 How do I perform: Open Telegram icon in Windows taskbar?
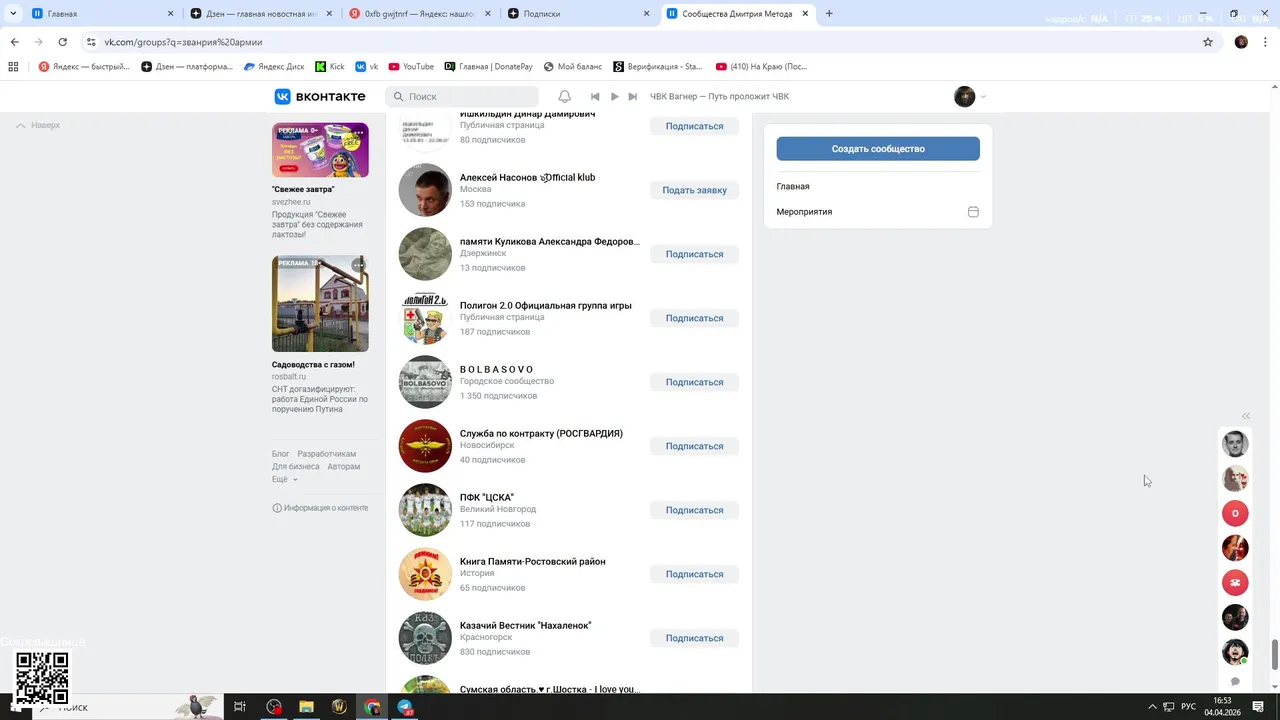[405, 707]
